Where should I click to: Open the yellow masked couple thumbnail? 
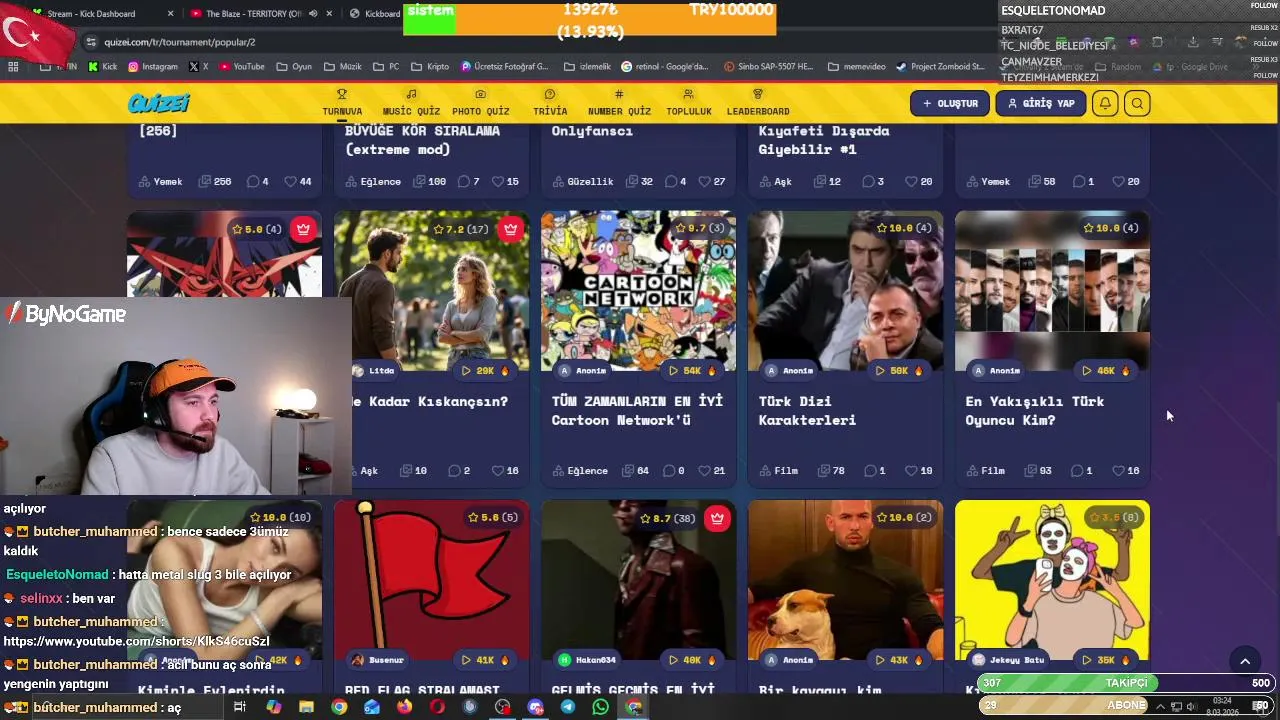coord(1052,580)
